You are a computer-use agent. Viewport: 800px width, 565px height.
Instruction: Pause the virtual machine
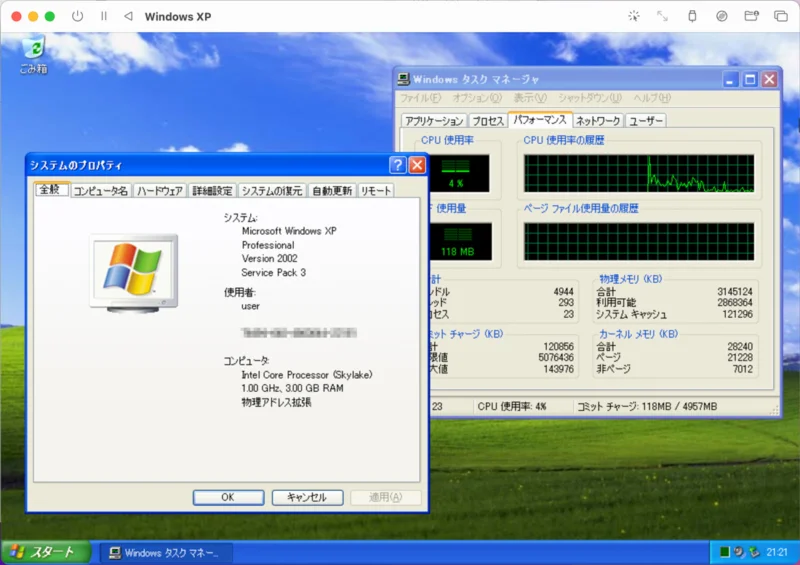pyautogui.click(x=104, y=16)
